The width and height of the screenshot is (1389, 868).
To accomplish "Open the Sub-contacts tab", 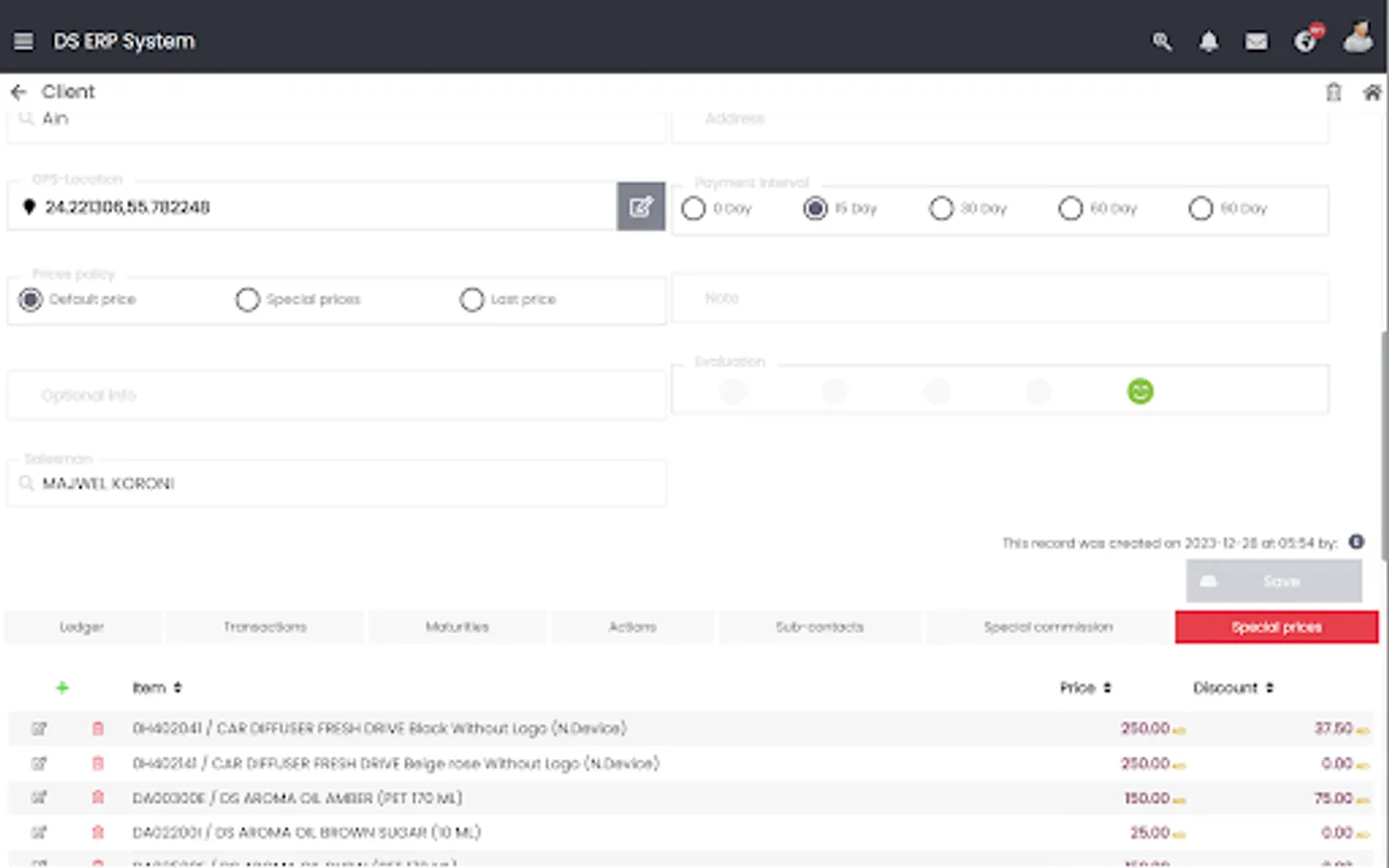I will pos(819,627).
